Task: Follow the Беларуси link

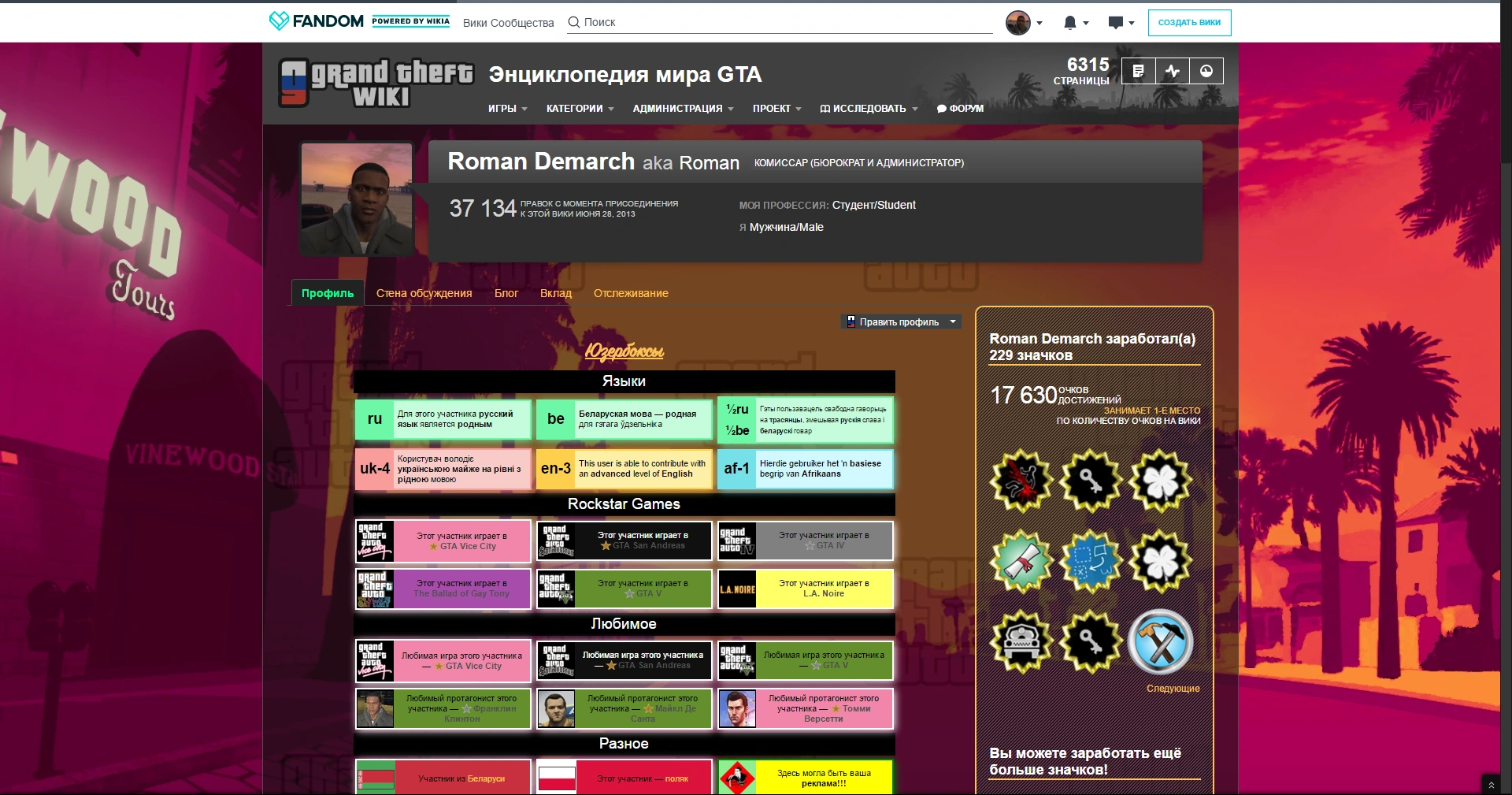Action: tap(487, 778)
